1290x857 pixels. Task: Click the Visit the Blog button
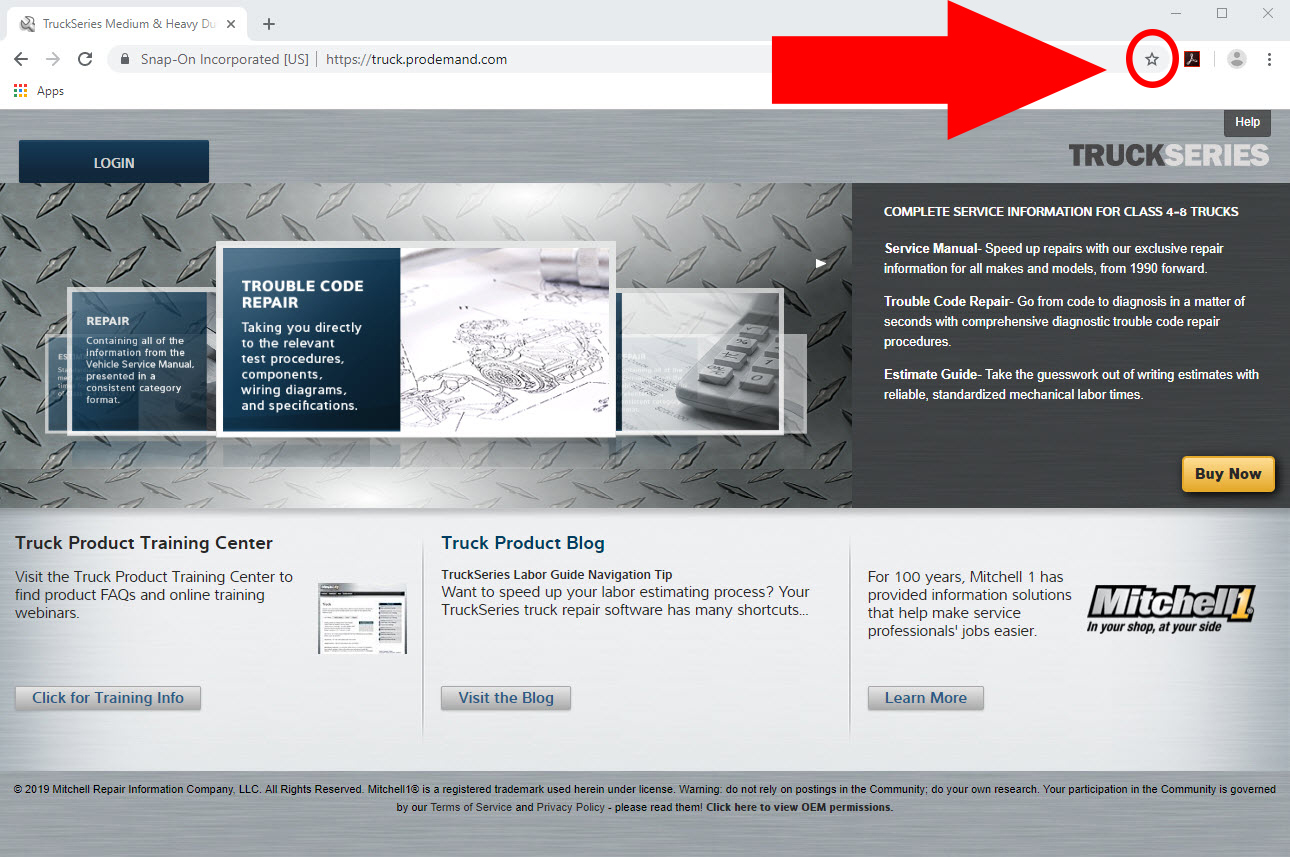click(x=506, y=698)
